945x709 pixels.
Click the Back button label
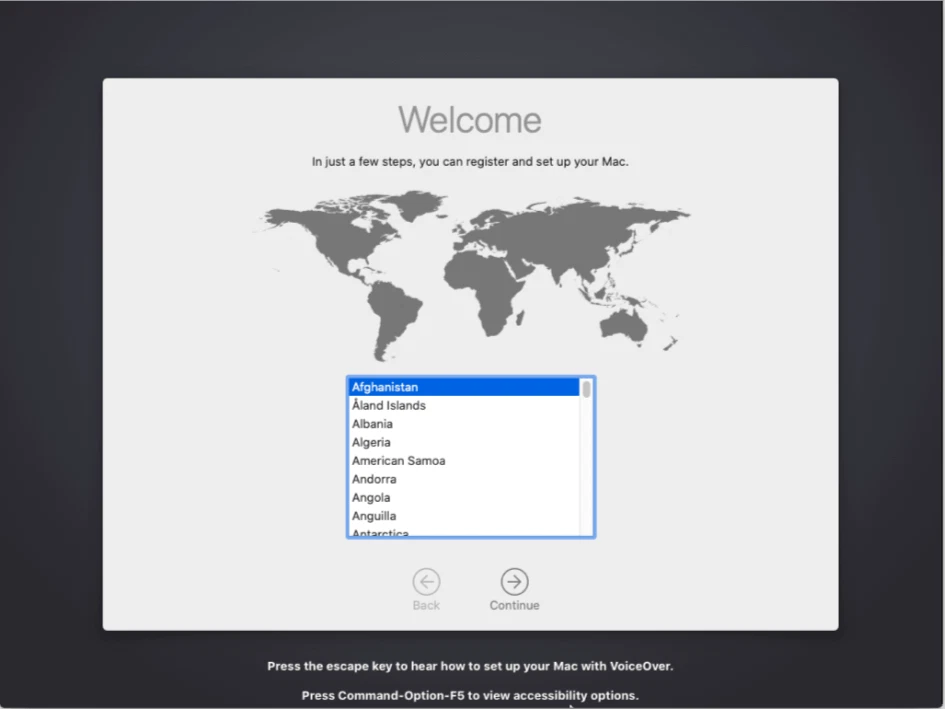(427, 605)
